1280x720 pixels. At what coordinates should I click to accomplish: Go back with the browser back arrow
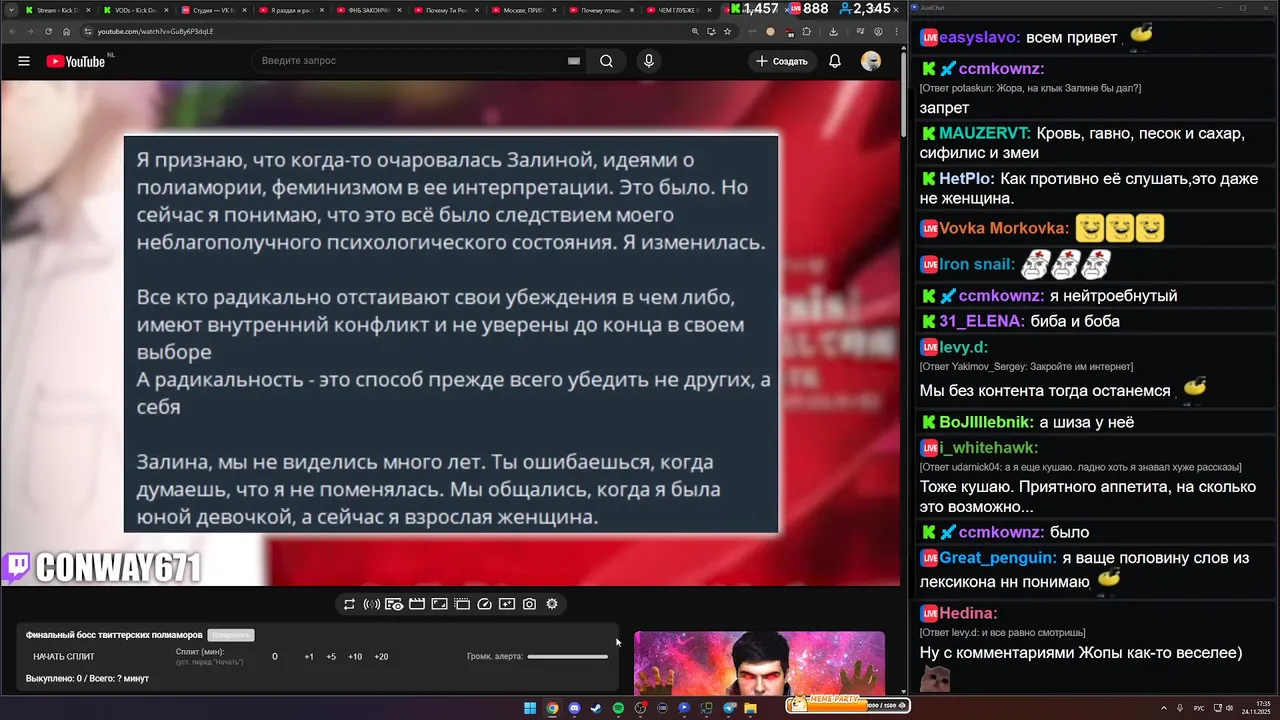12,31
